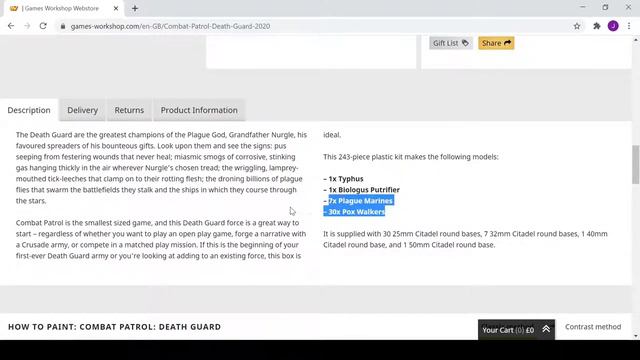Open the Delivery tab
Image resolution: width=640 pixels, height=360 pixels.
tap(82, 110)
